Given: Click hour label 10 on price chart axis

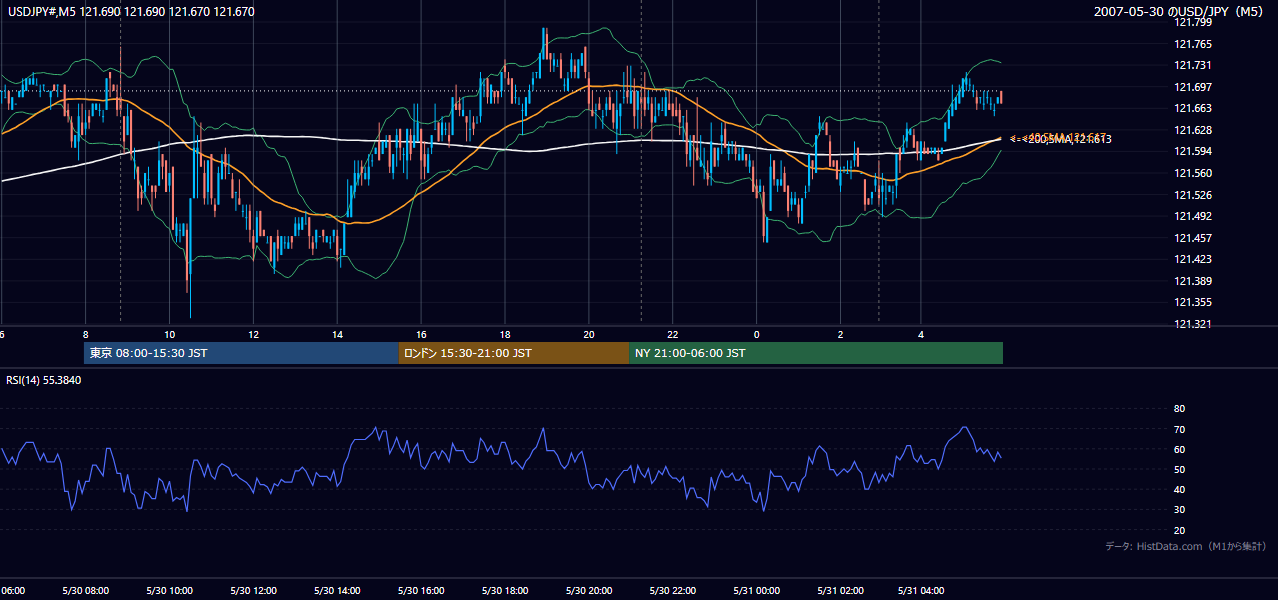Looking at the screenshot, I should tap(170, 334).
